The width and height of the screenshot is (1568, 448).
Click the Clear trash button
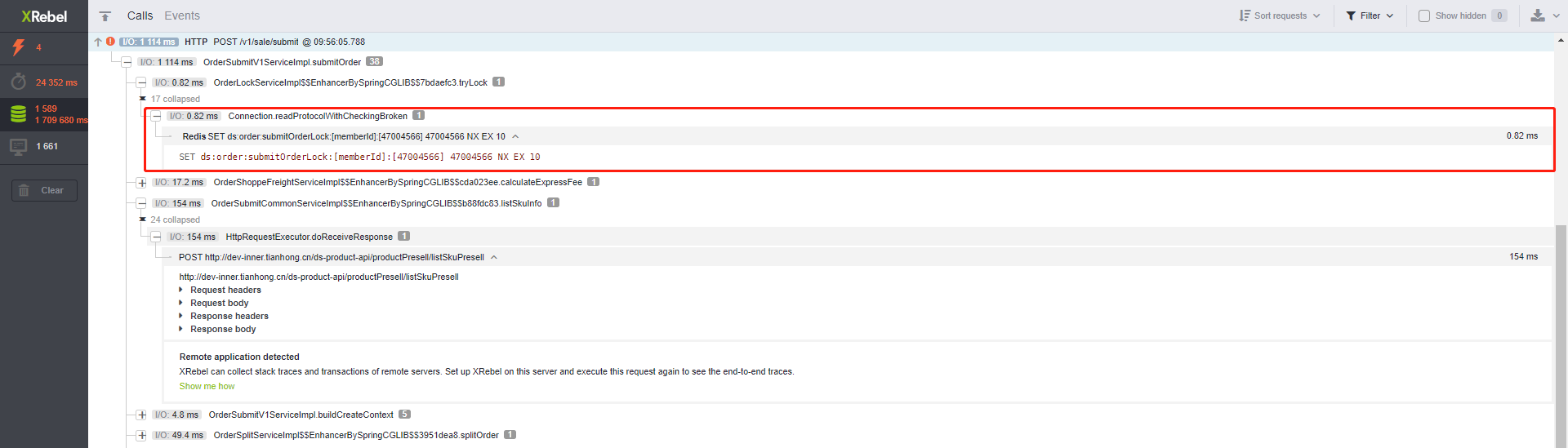click(x=44, y=190)
